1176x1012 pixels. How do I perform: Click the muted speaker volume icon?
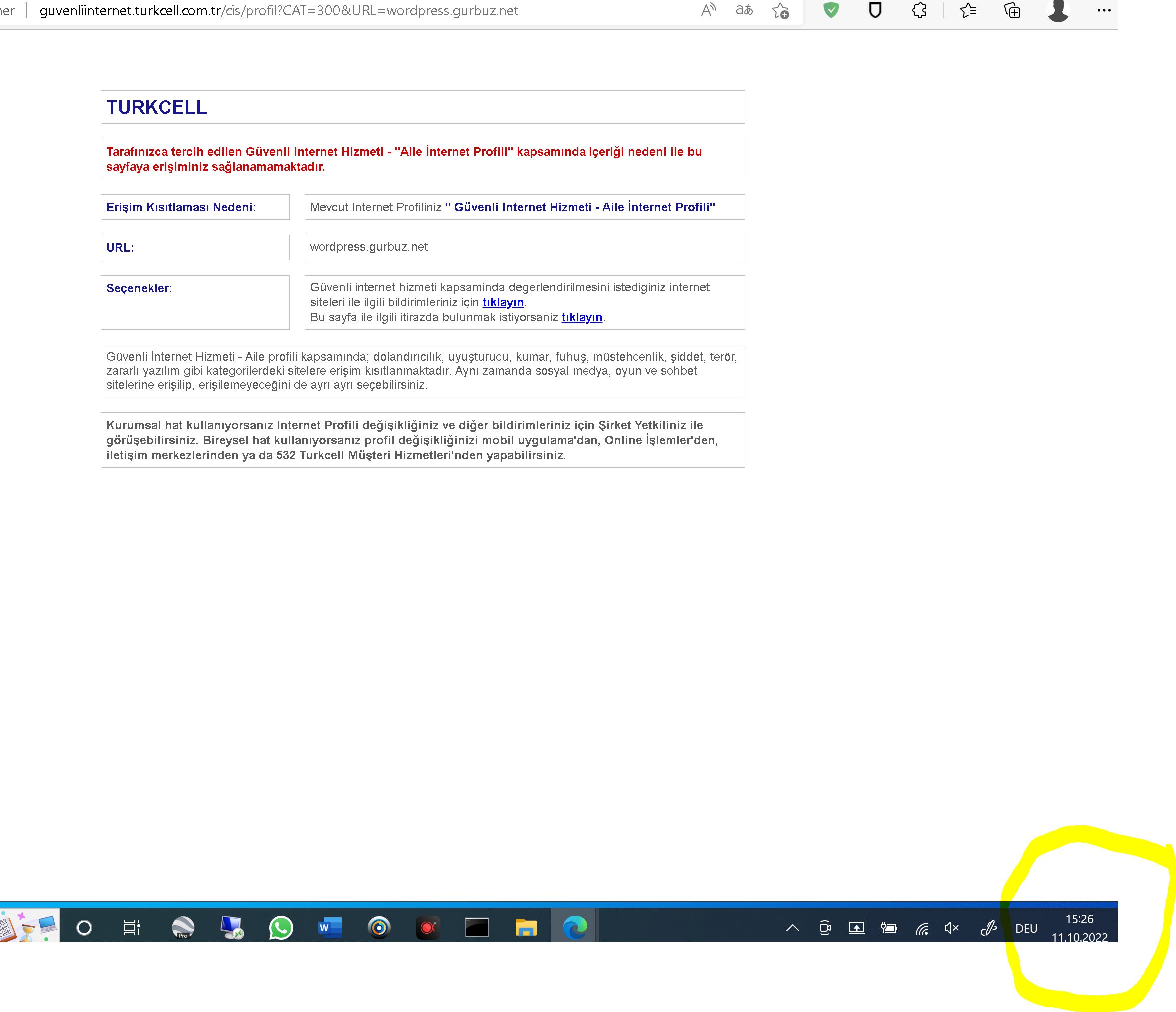pos(952,928)
